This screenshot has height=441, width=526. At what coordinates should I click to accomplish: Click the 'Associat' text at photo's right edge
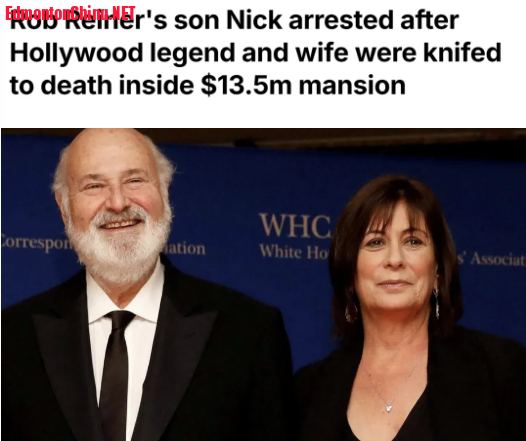(x=497, y=259)
